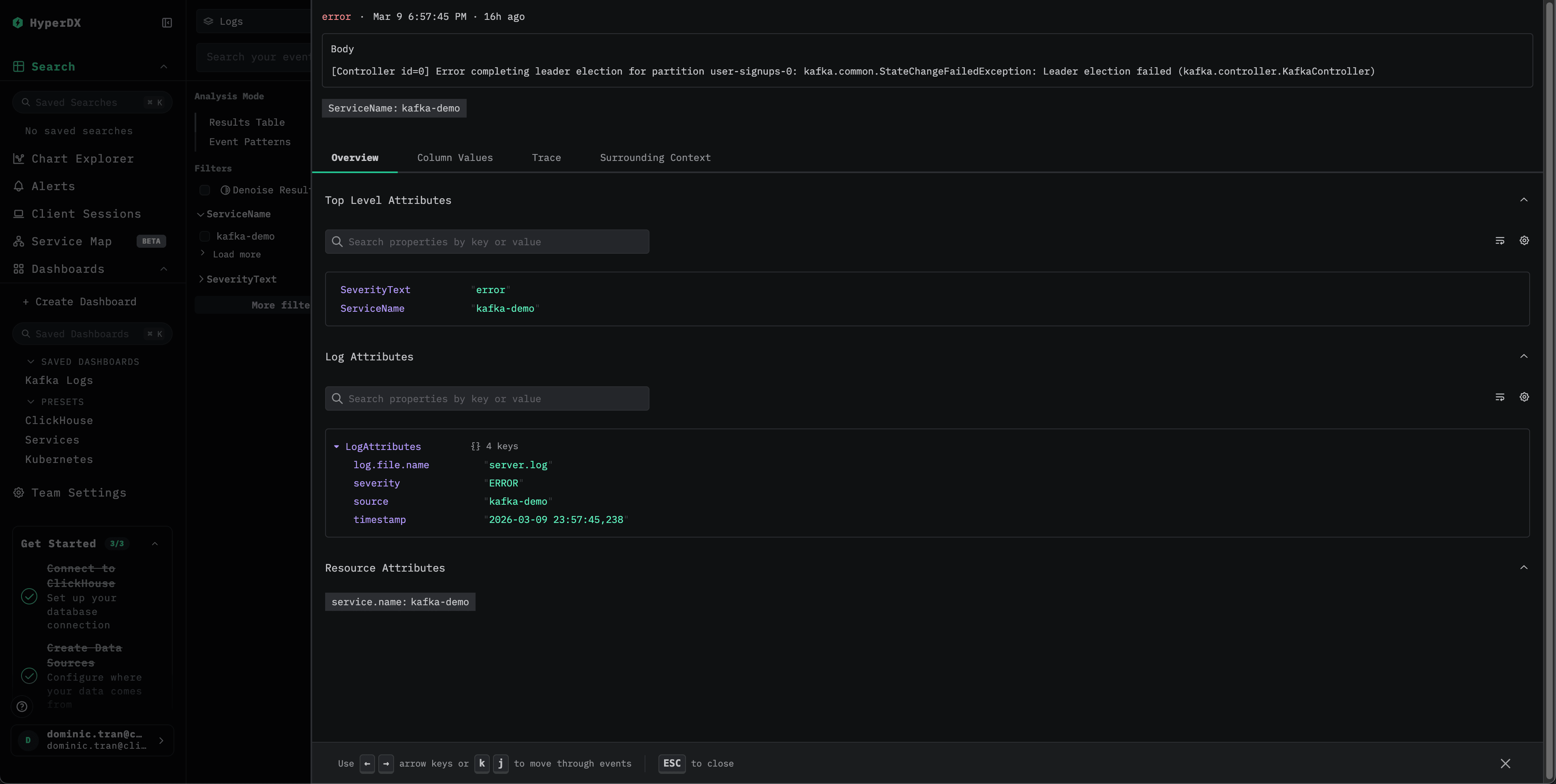Open the Service Map page

tap(71, 242)
